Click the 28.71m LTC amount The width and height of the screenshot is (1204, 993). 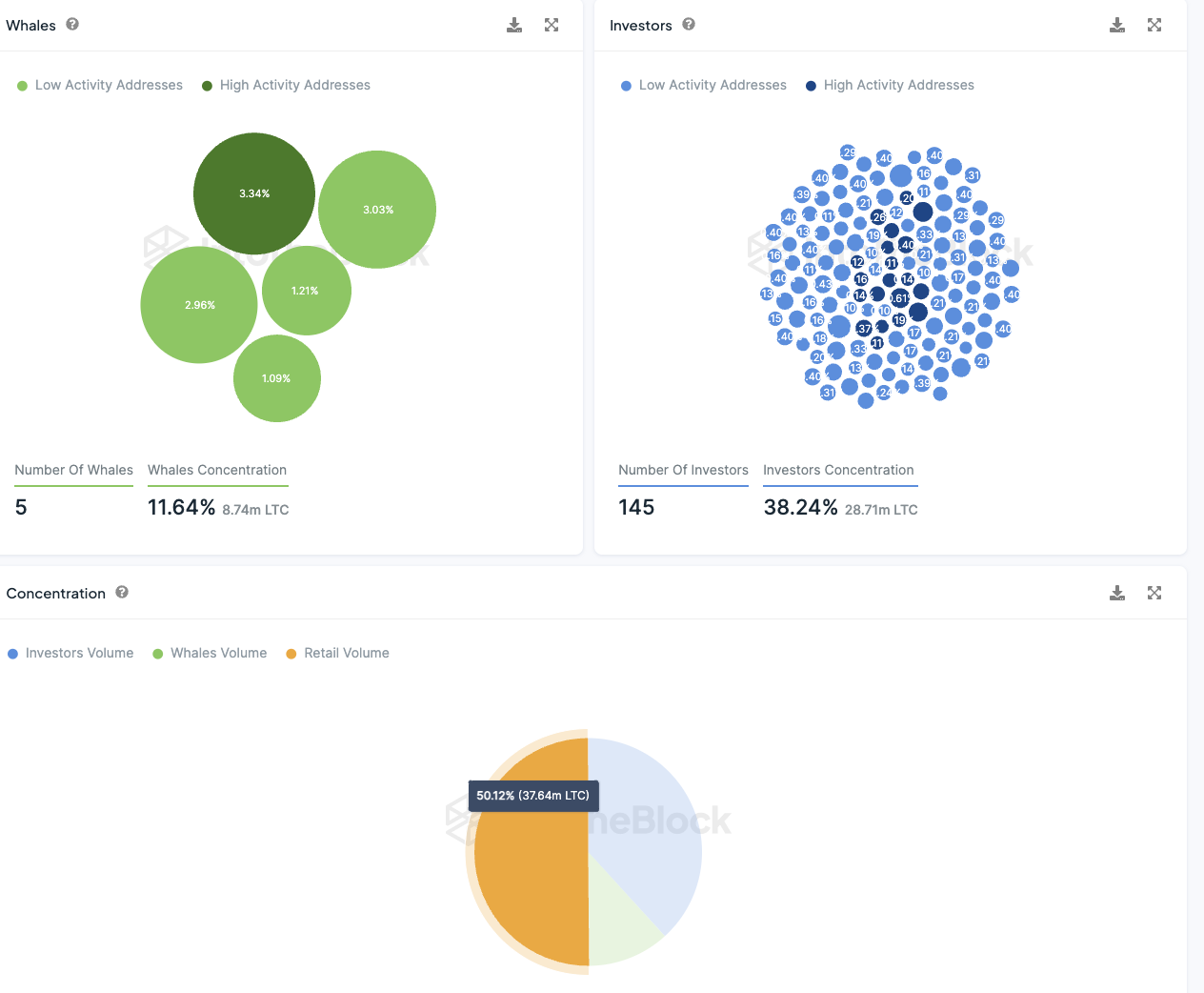[881, 510]
